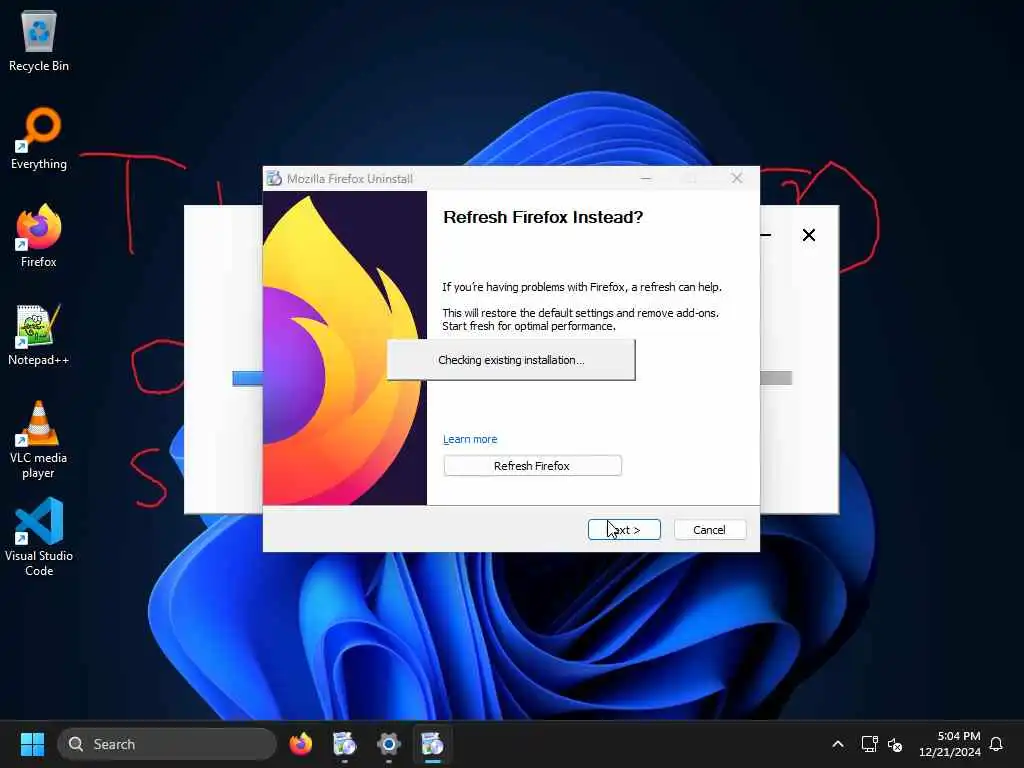Open the Everything search desktop shortcut
1024x768 pixels.
tap(39, 138)
